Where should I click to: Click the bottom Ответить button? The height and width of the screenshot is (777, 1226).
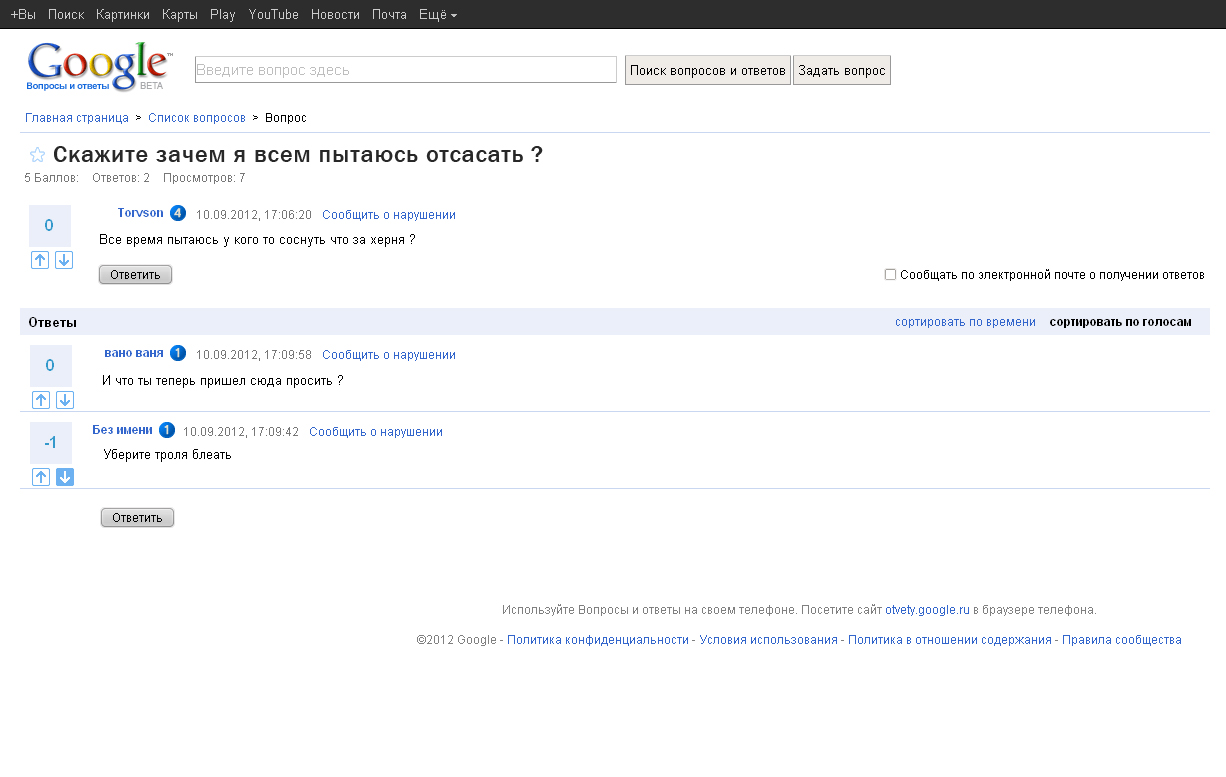point(138,518)
